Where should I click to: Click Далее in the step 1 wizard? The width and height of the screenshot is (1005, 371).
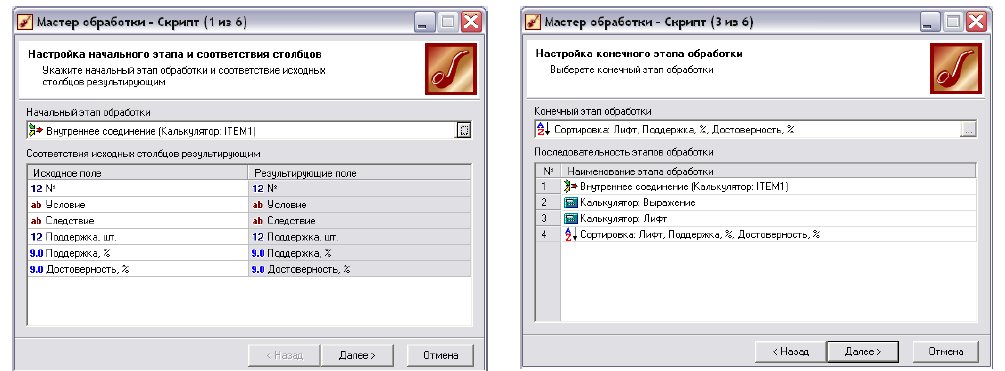coord(357,355)
